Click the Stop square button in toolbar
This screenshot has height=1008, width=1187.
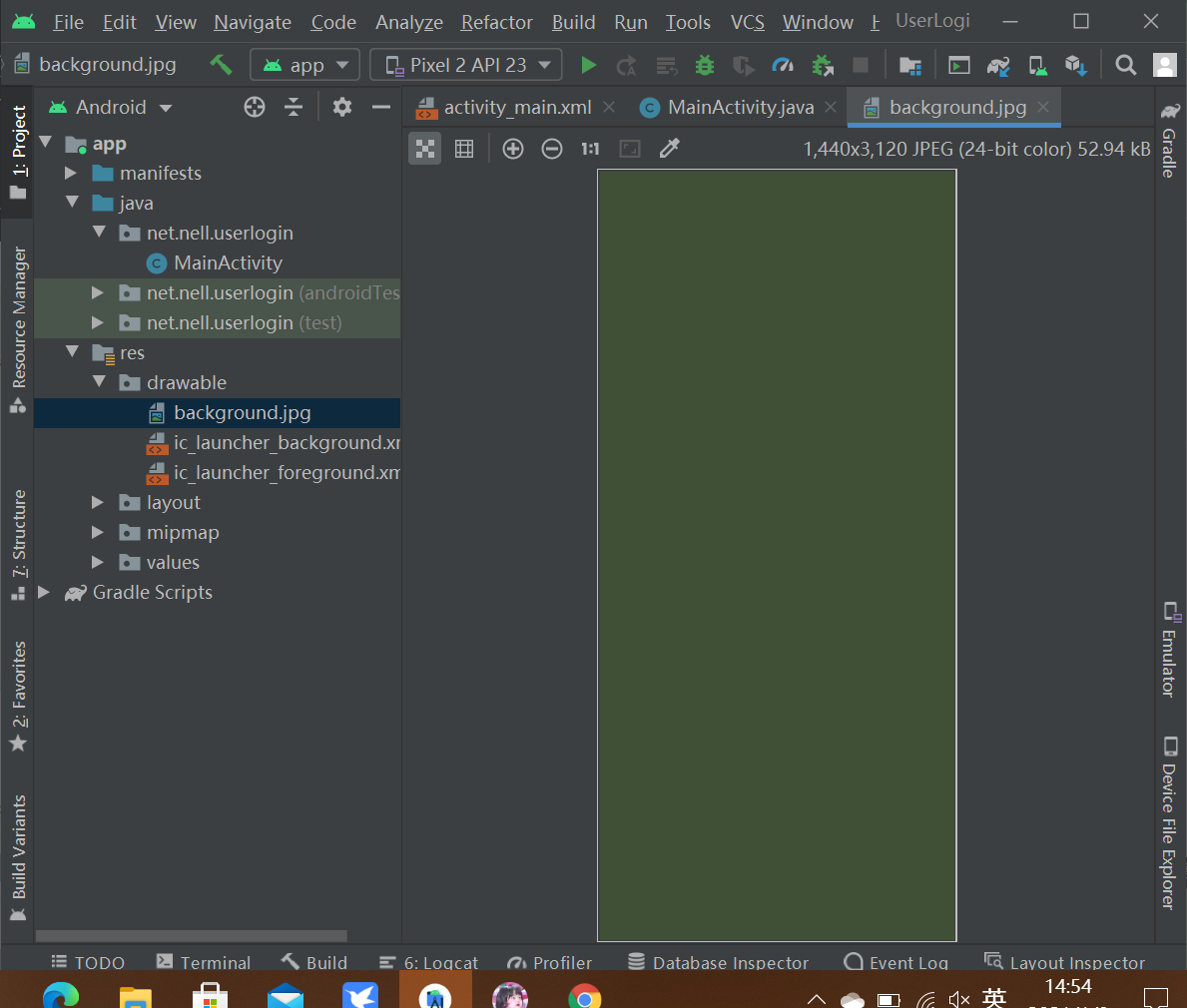861,65
